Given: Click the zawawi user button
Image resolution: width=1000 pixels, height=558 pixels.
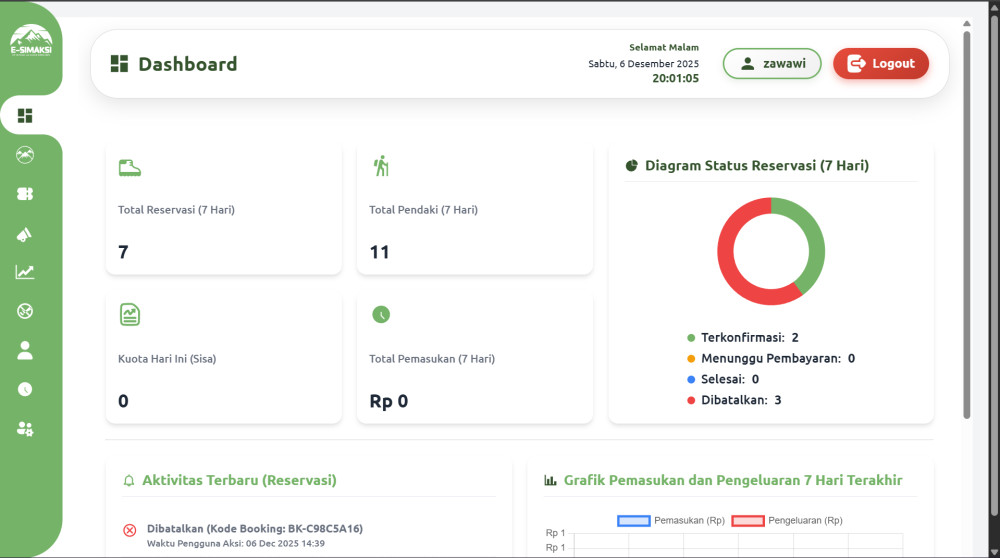Looking at the screenshot, I should point(771,64).
